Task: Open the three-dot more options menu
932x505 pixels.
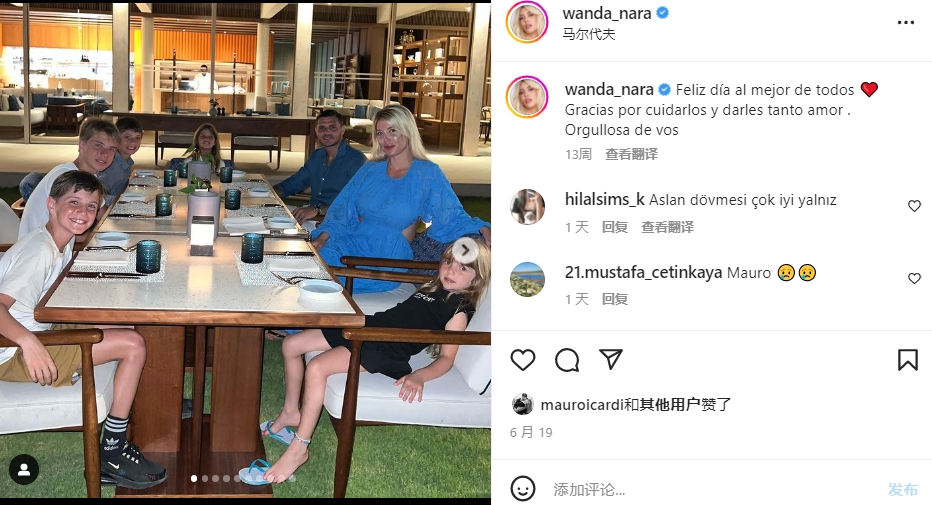Action: pyautogui.click(x=906, y=23)
